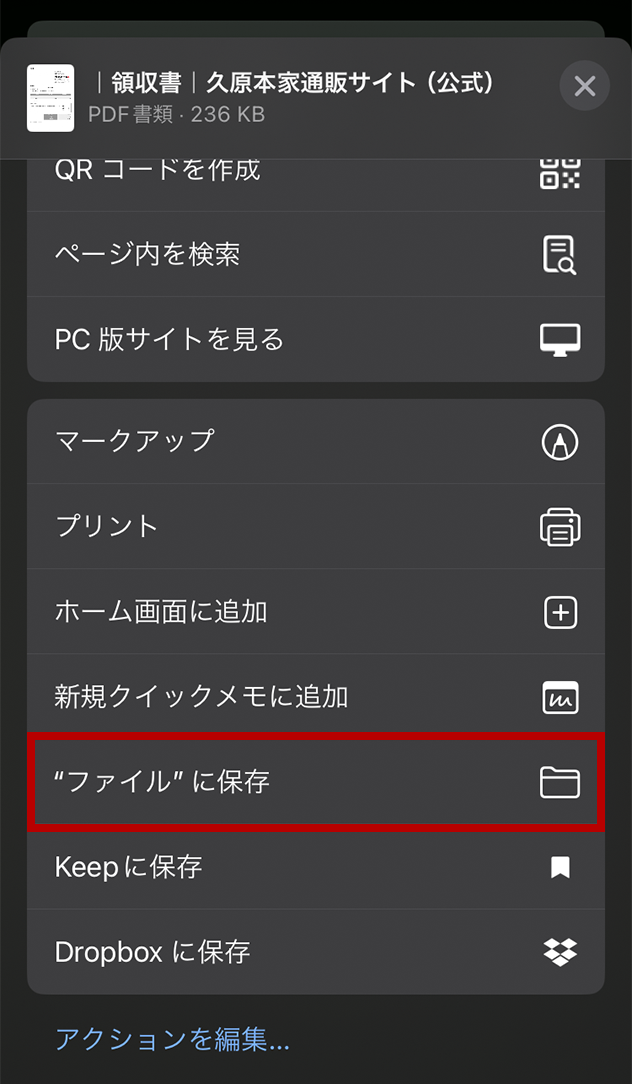This screenshot has width=632, height=1084.
Task: Tap the QR code icon
Action: pos(559,173)
